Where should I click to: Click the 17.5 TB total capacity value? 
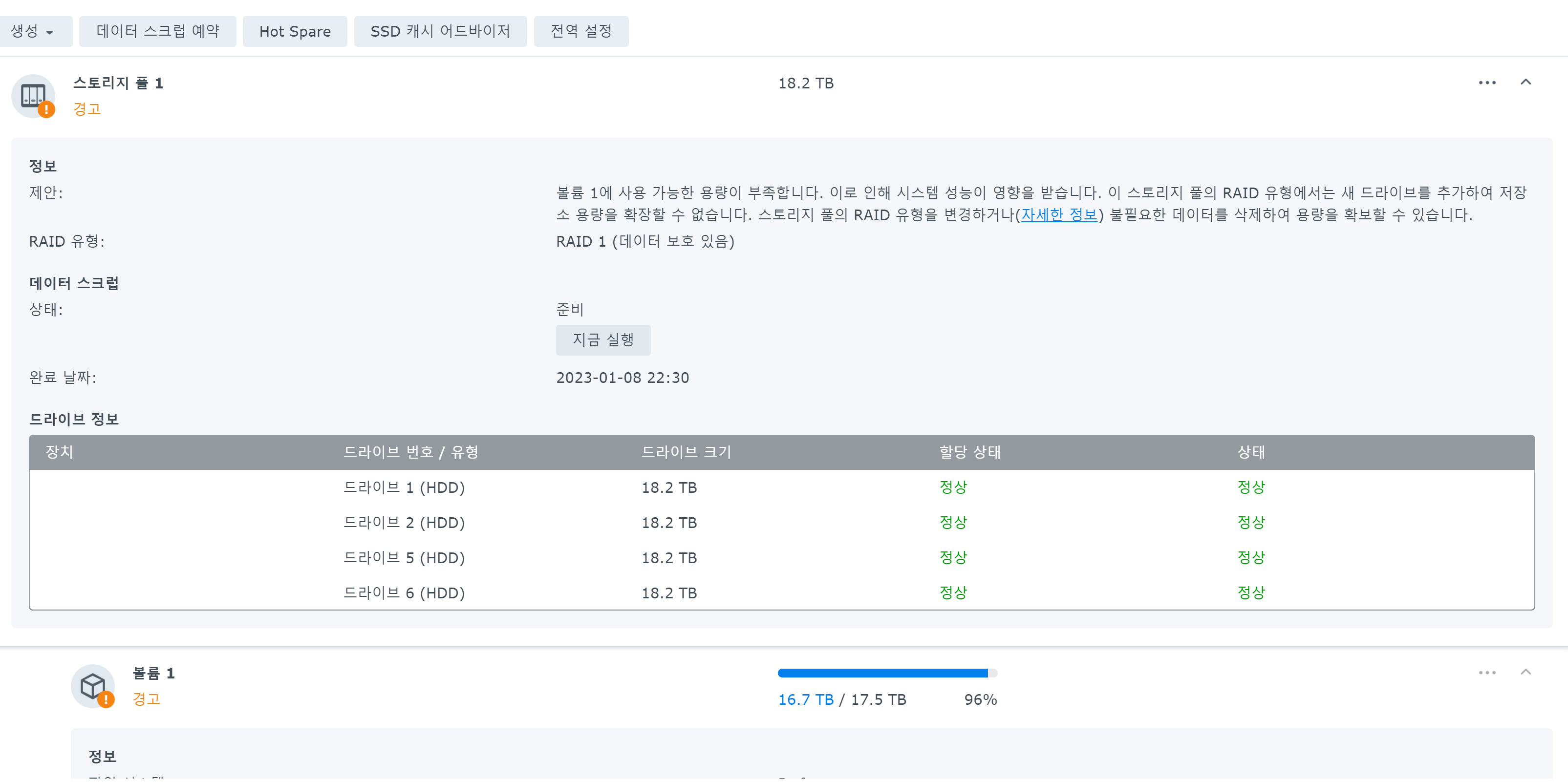point(879,700)
